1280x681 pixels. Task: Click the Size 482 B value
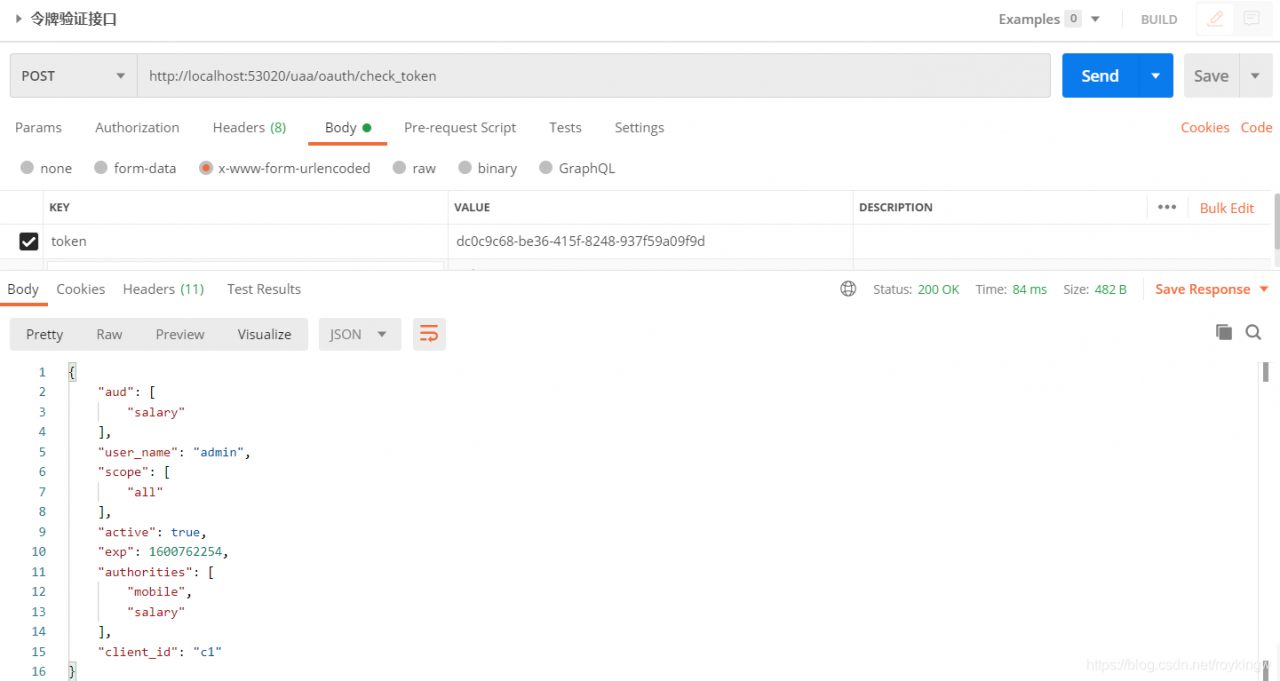point(1110,289)
